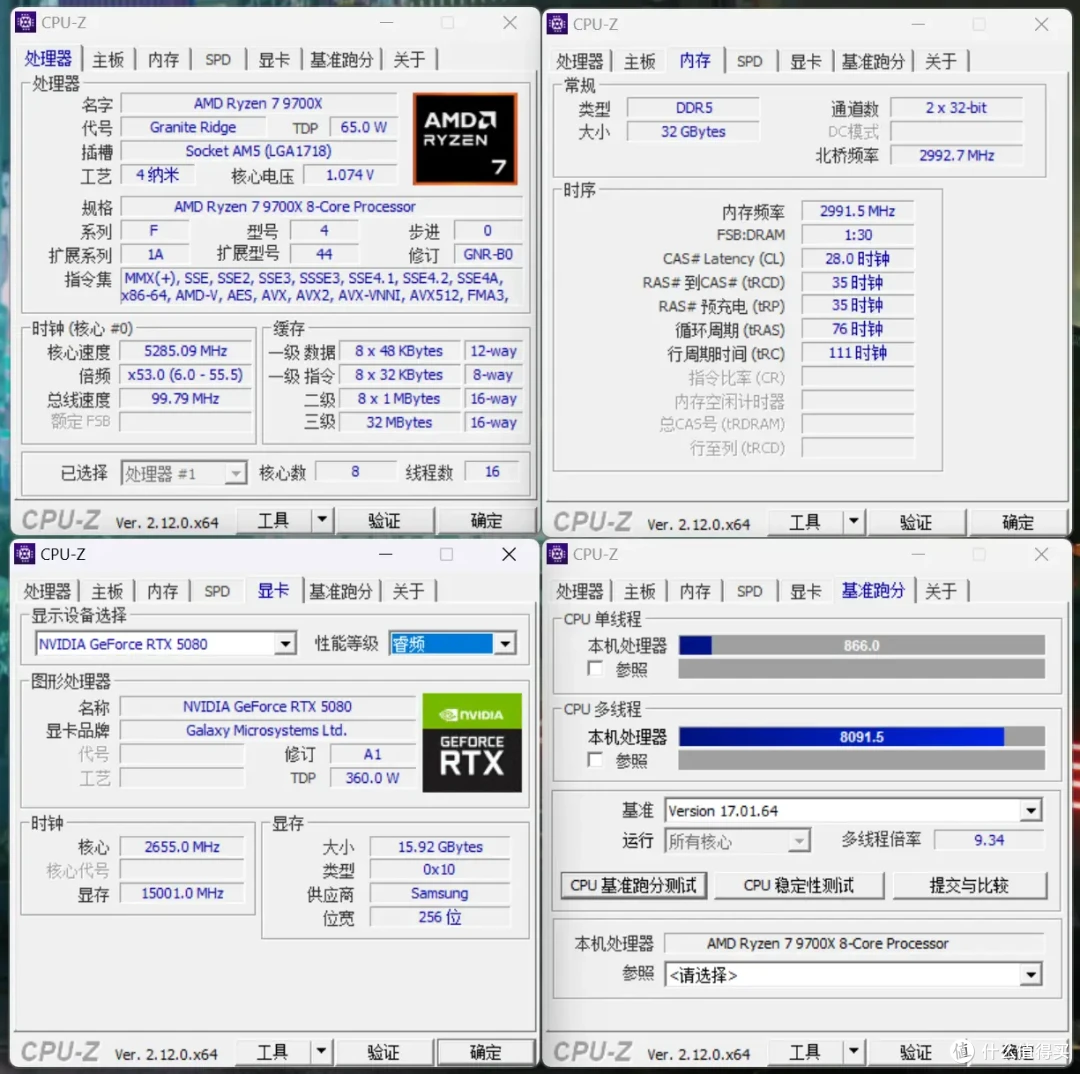Click multi-thread 8091.5 score bar
Image resolution: width=1080 pixels, height=1074 pixels.
[861, 736]
